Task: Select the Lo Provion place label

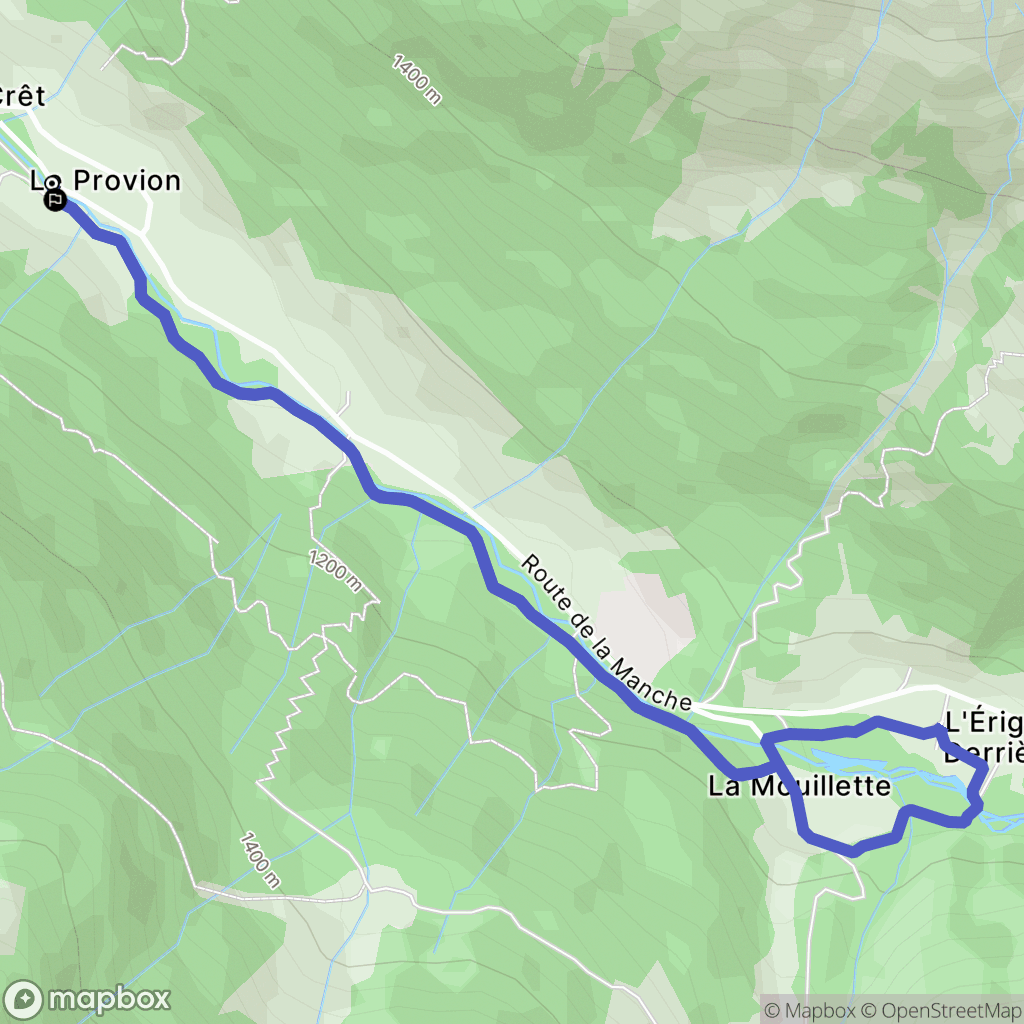Action: [x=105, y=181]
